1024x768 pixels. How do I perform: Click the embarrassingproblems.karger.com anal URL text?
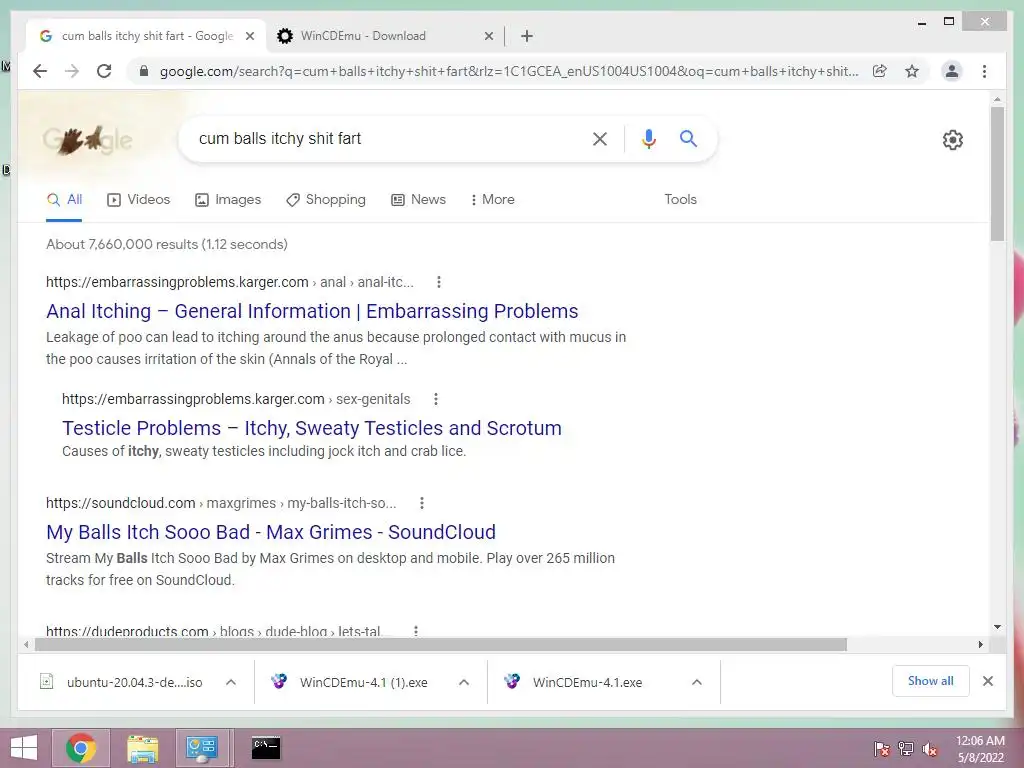[x=230, y=282]
